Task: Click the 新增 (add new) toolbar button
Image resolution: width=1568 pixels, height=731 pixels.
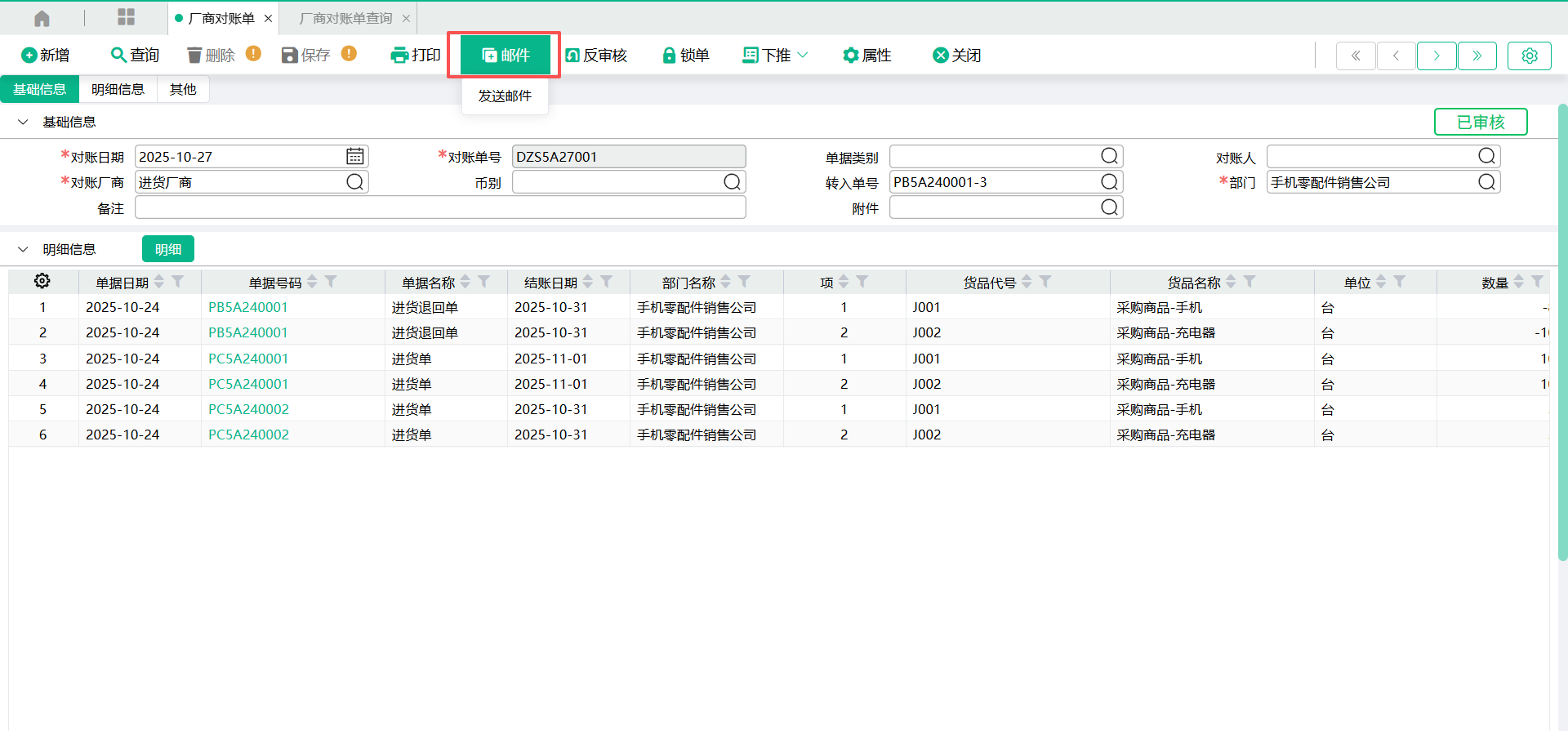Action: [45, 55]
